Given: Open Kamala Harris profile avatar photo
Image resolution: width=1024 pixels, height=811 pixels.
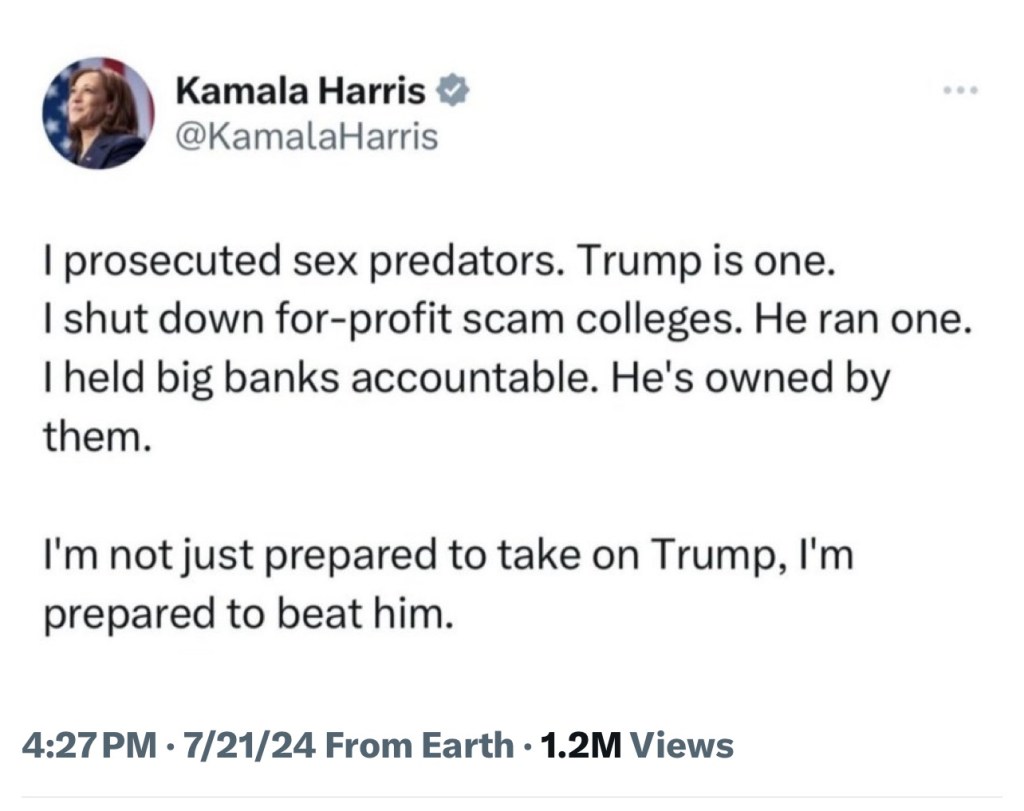Looking at the screenshot, I should coord(97,112).
